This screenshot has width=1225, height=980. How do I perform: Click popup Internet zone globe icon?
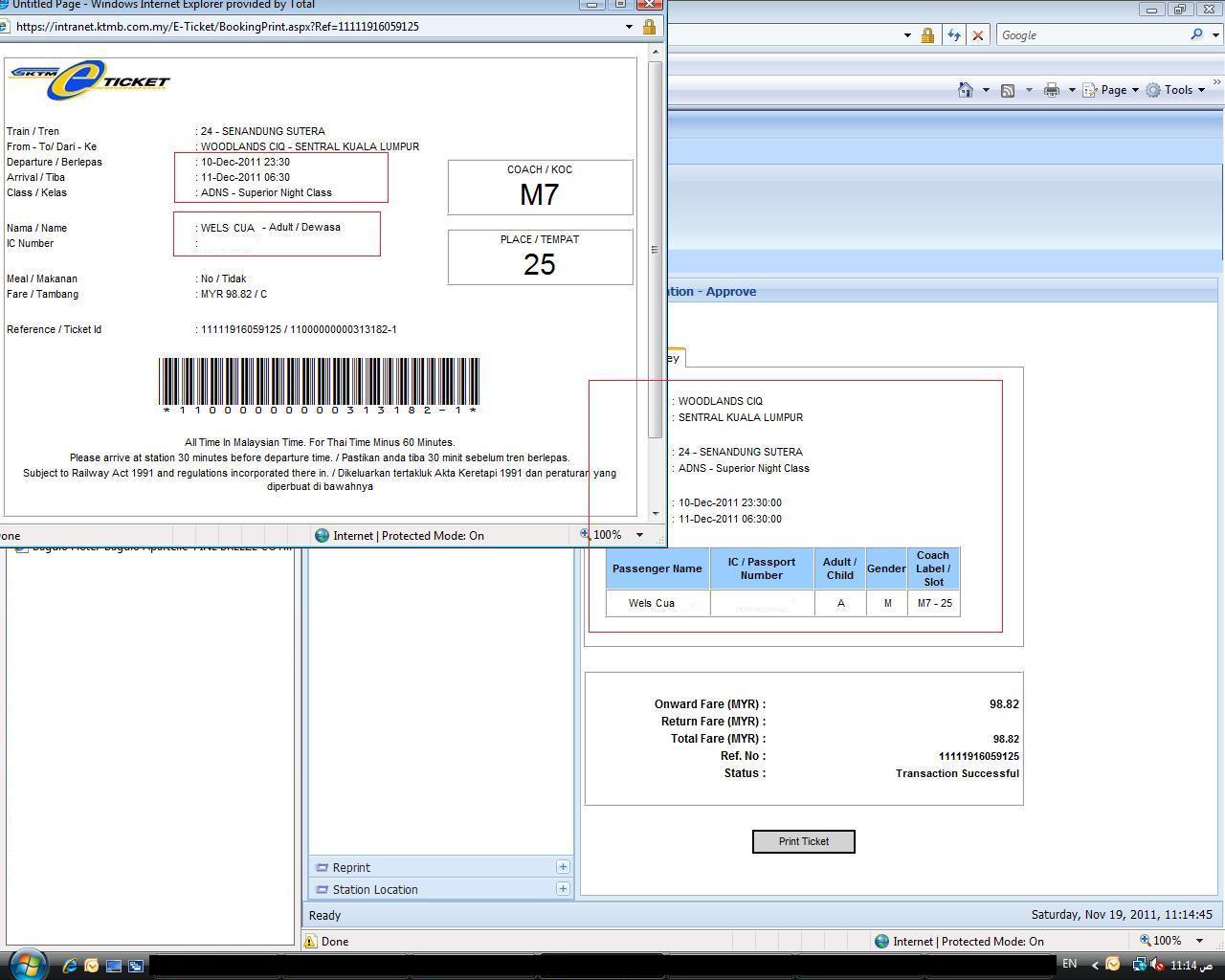point(322,535)
